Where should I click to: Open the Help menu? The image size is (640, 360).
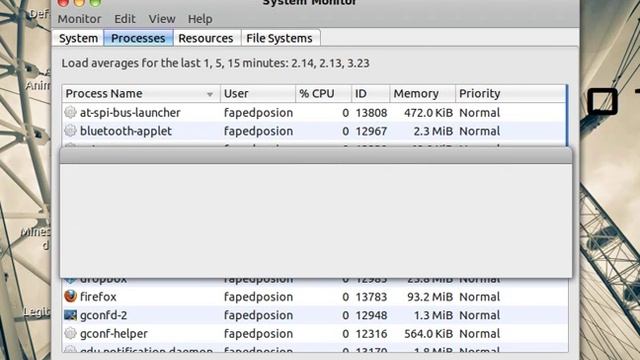tap(200, 19)
